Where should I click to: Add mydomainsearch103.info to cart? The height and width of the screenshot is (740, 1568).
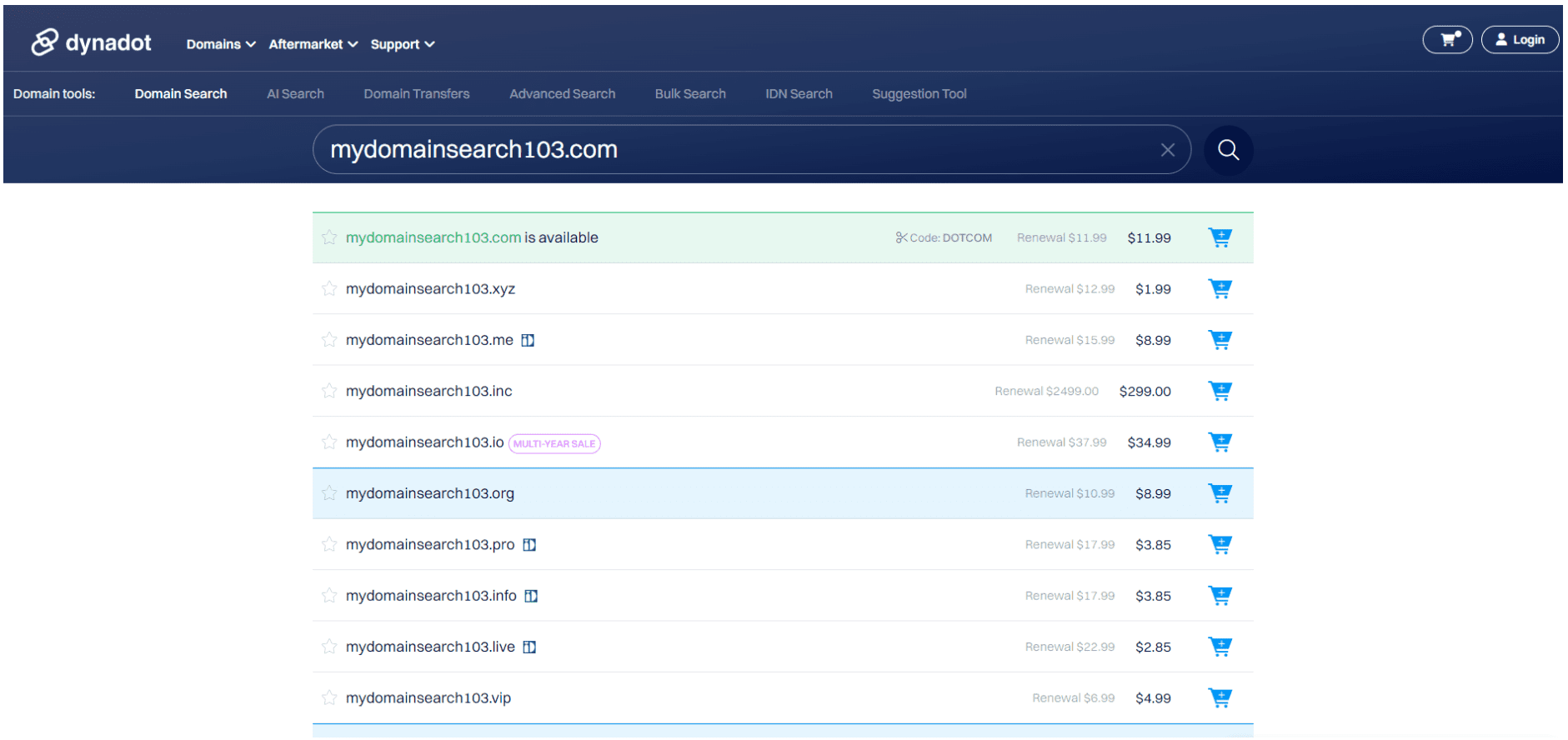click(x=1220, y=596)
